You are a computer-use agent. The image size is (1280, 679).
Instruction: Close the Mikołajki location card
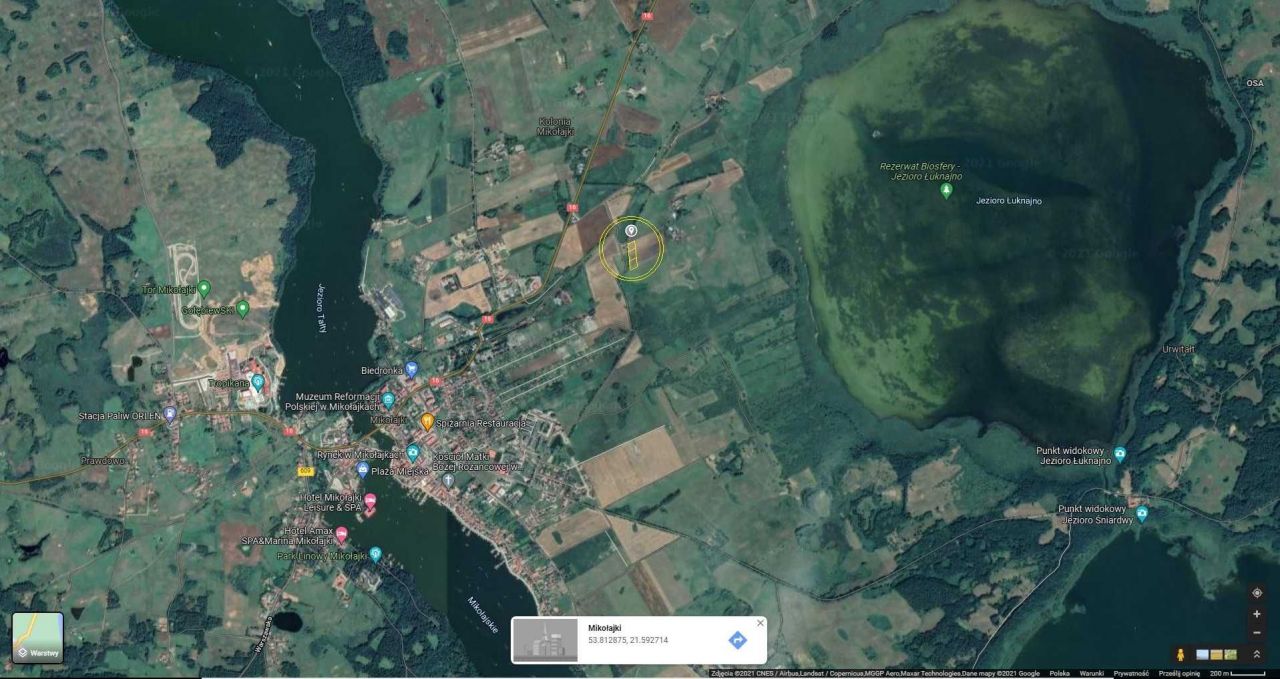click(760, 623)
